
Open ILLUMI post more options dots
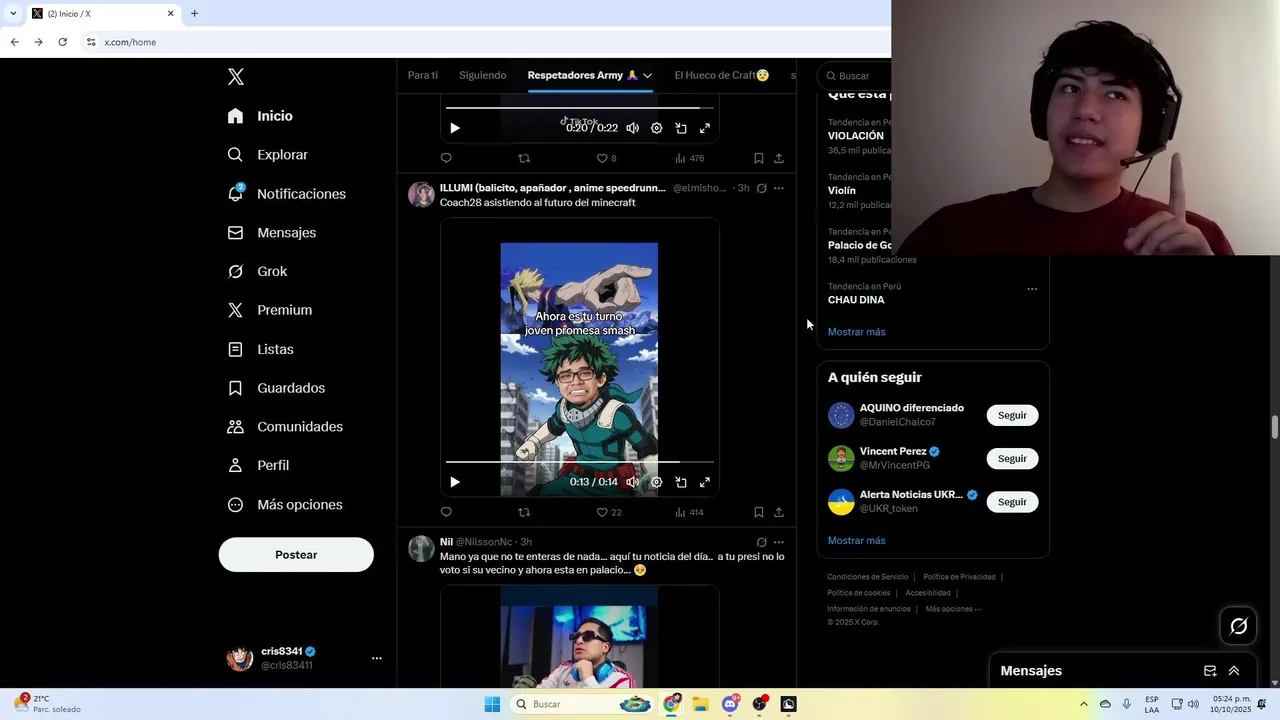(x=779, y=188)
